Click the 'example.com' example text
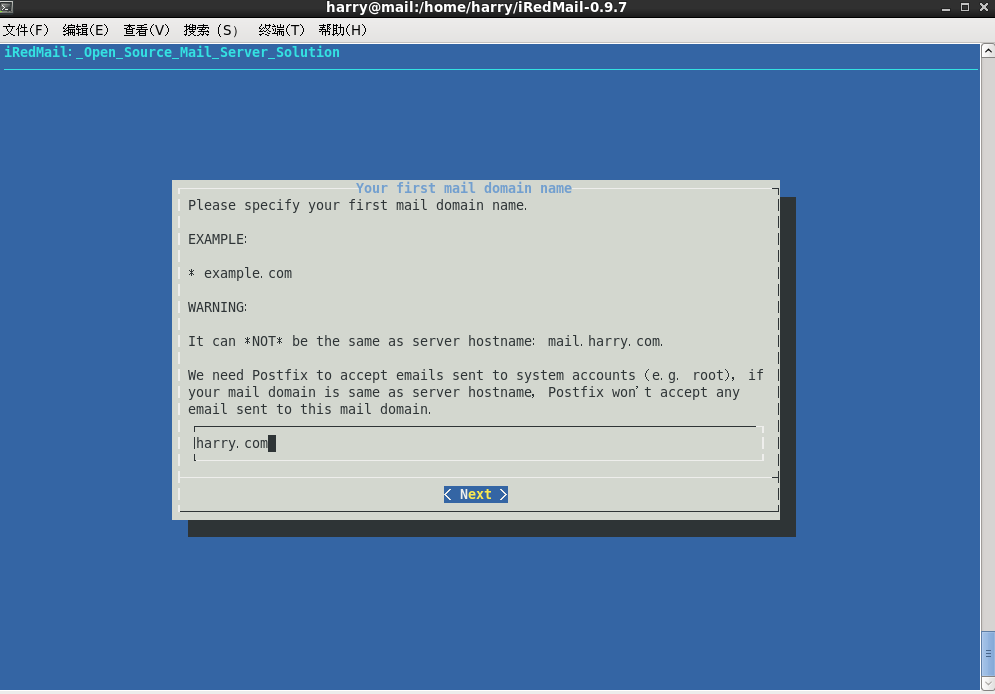This screenshot has height=694, width=995. 247,273
